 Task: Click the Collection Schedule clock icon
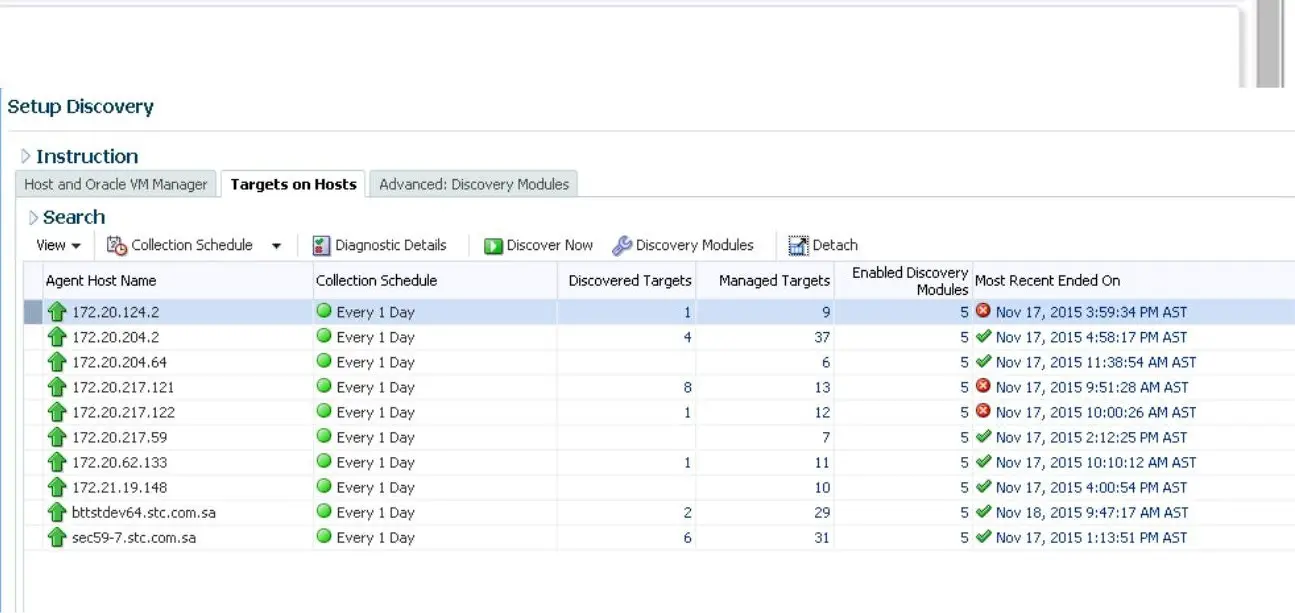pyautogui.click(x=117, y=245)
